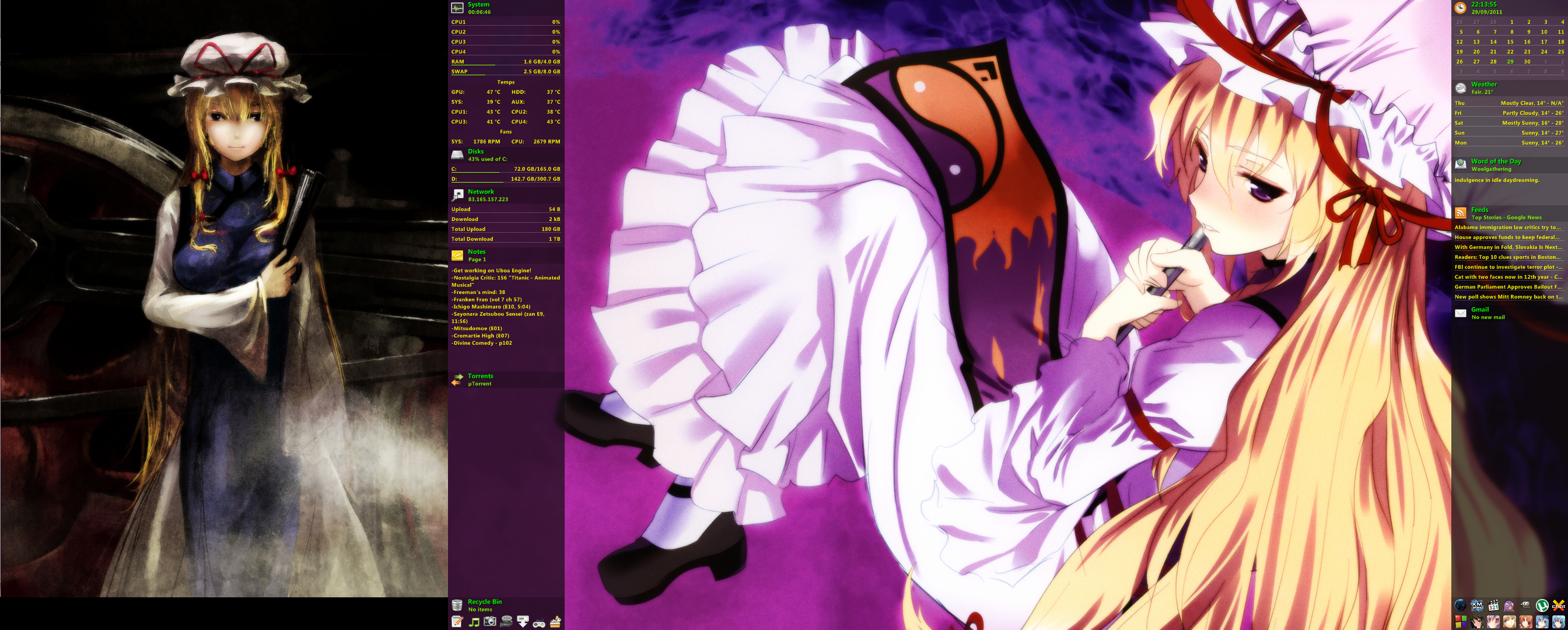Screen dimensions: 1568x630
Task: Open the black-haired girl launcher icon
Action: 1478,622
